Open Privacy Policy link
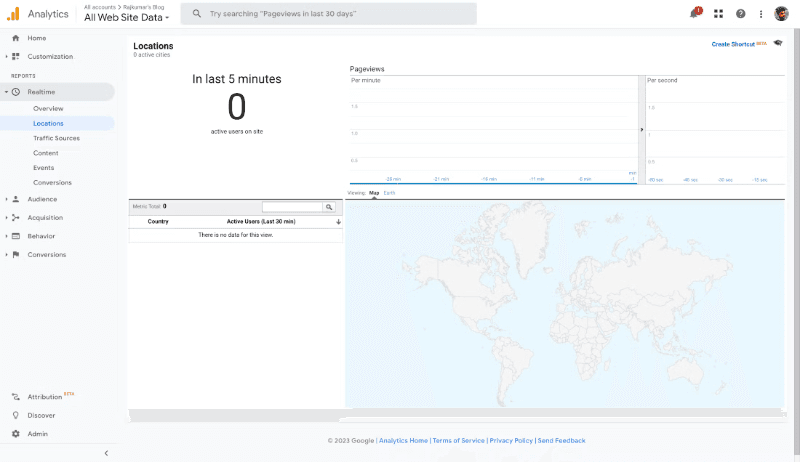This screenshot has width=800, height=462. [511, 441]
